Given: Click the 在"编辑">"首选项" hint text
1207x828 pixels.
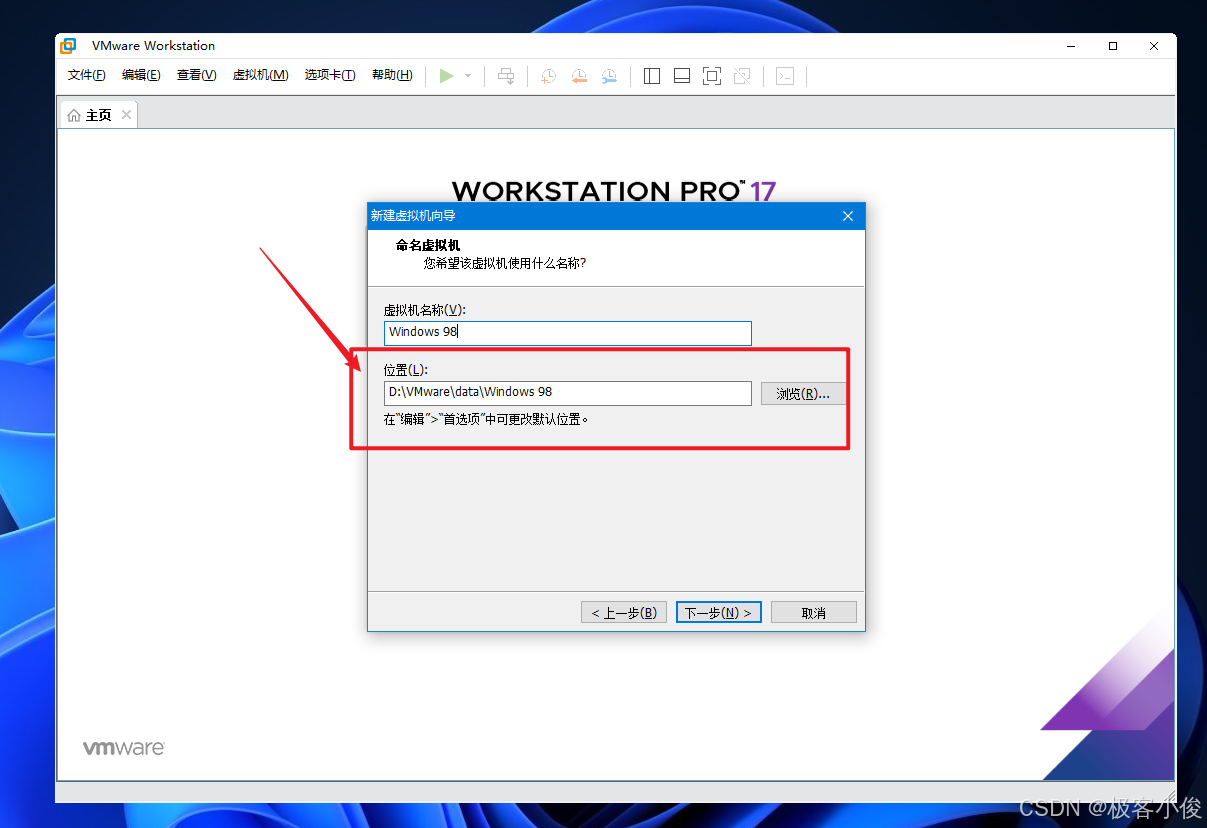Looking at the screenshot, I should tap(487, 419).
